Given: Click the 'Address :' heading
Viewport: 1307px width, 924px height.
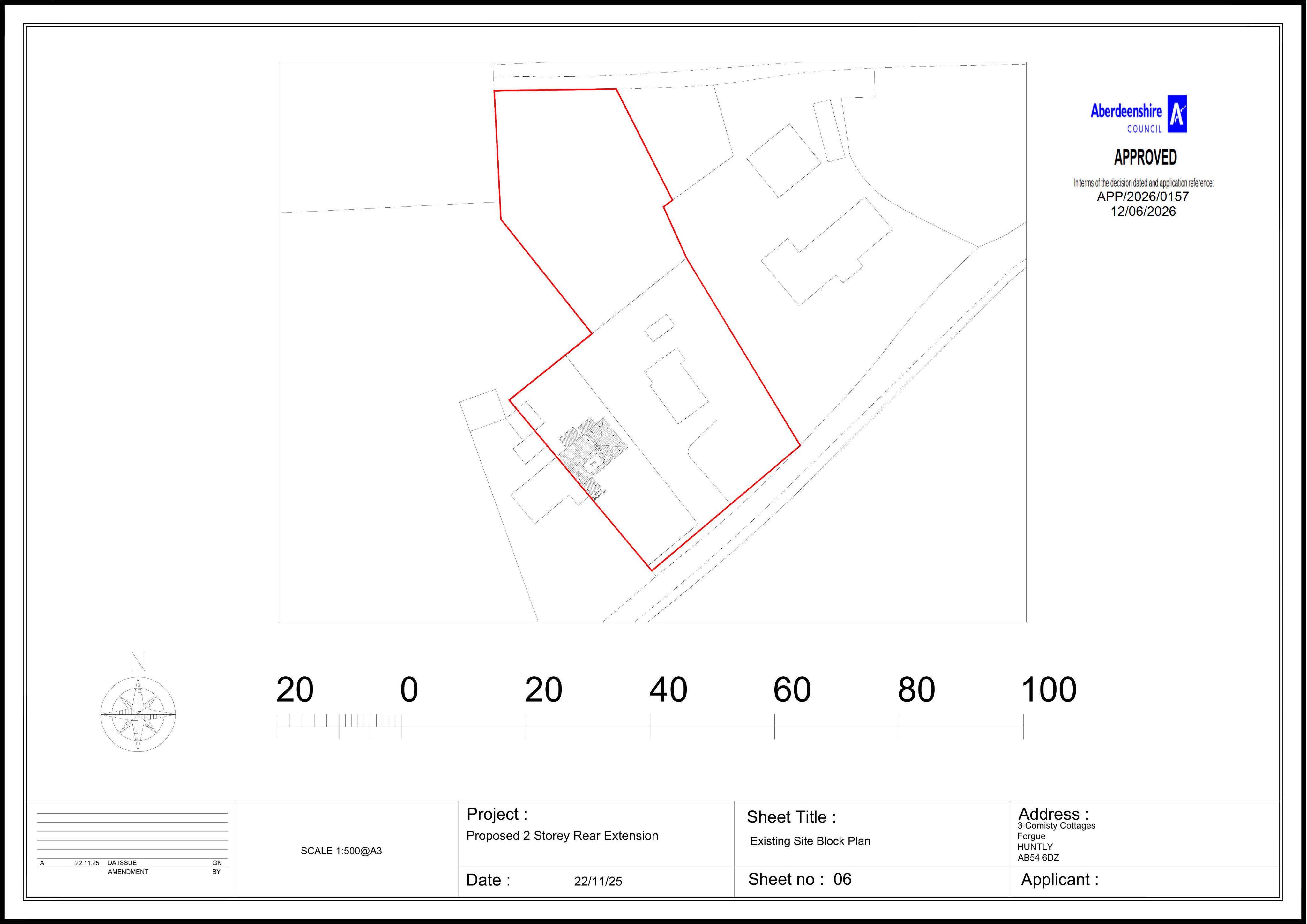Looking at the screenshot, I should pyautogui.click(x=1053, y=814).
